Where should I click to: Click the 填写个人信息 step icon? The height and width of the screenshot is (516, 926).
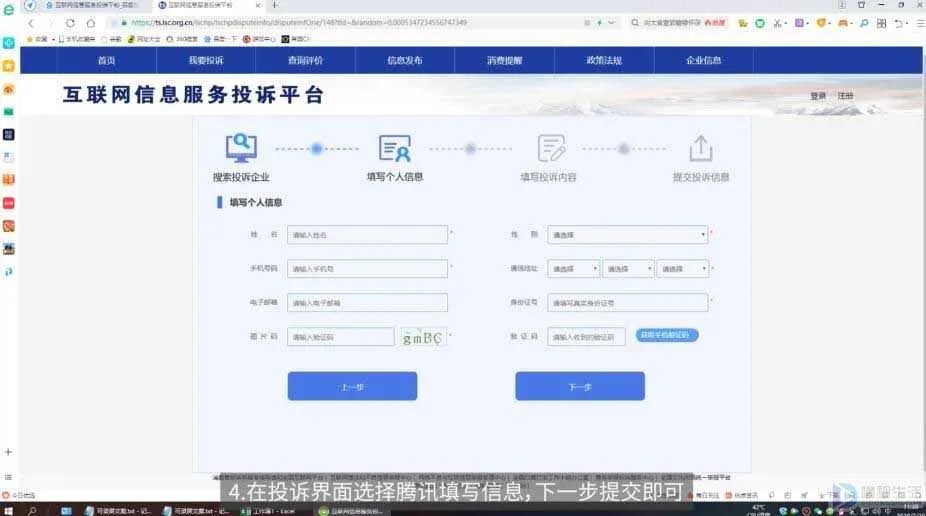point(394,148)
